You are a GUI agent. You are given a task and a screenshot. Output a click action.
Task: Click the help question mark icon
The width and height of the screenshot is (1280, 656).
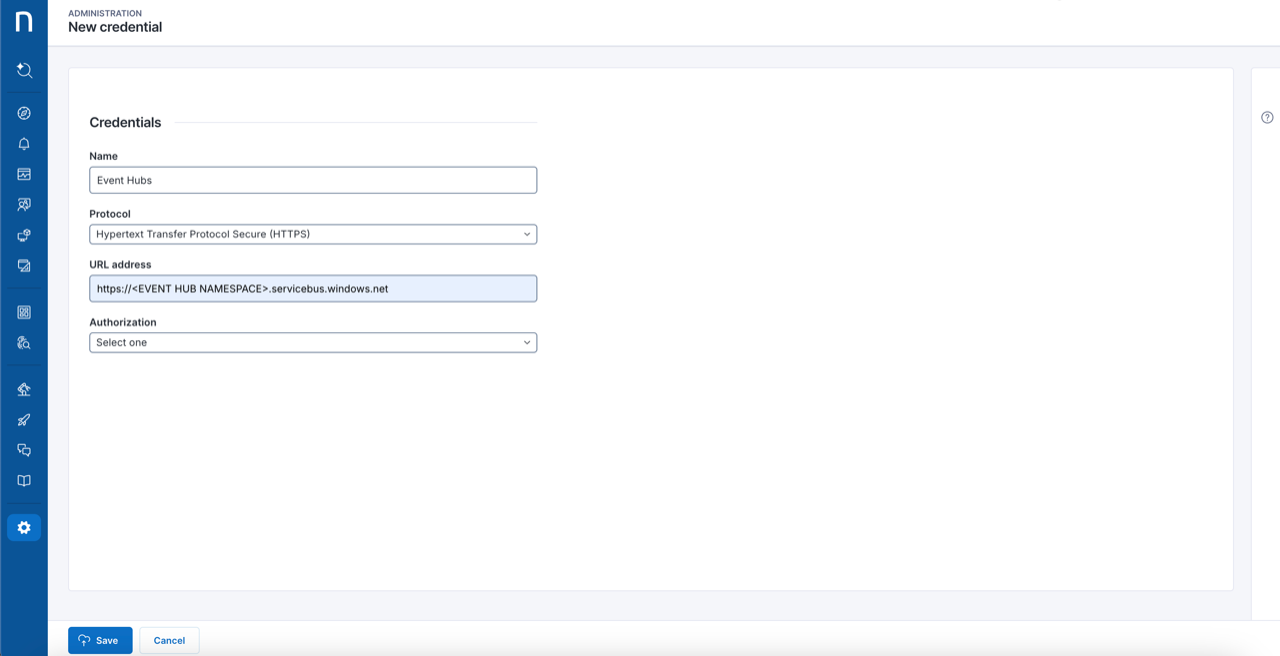click(1267, 118)
